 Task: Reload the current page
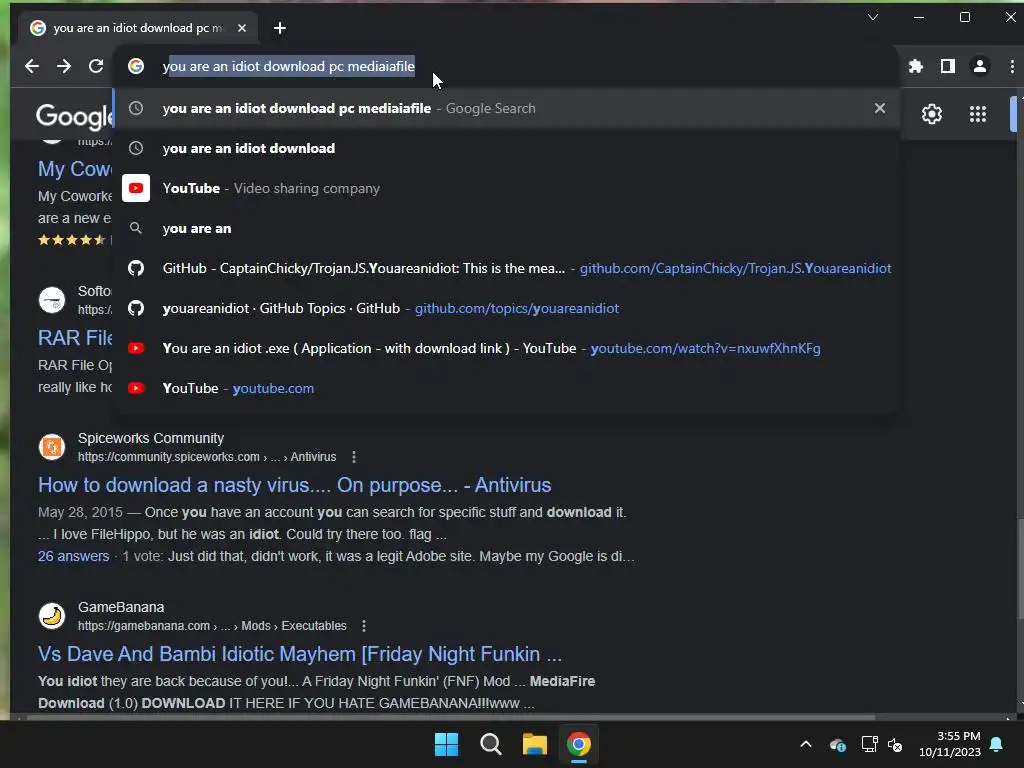tap(96, 66)
